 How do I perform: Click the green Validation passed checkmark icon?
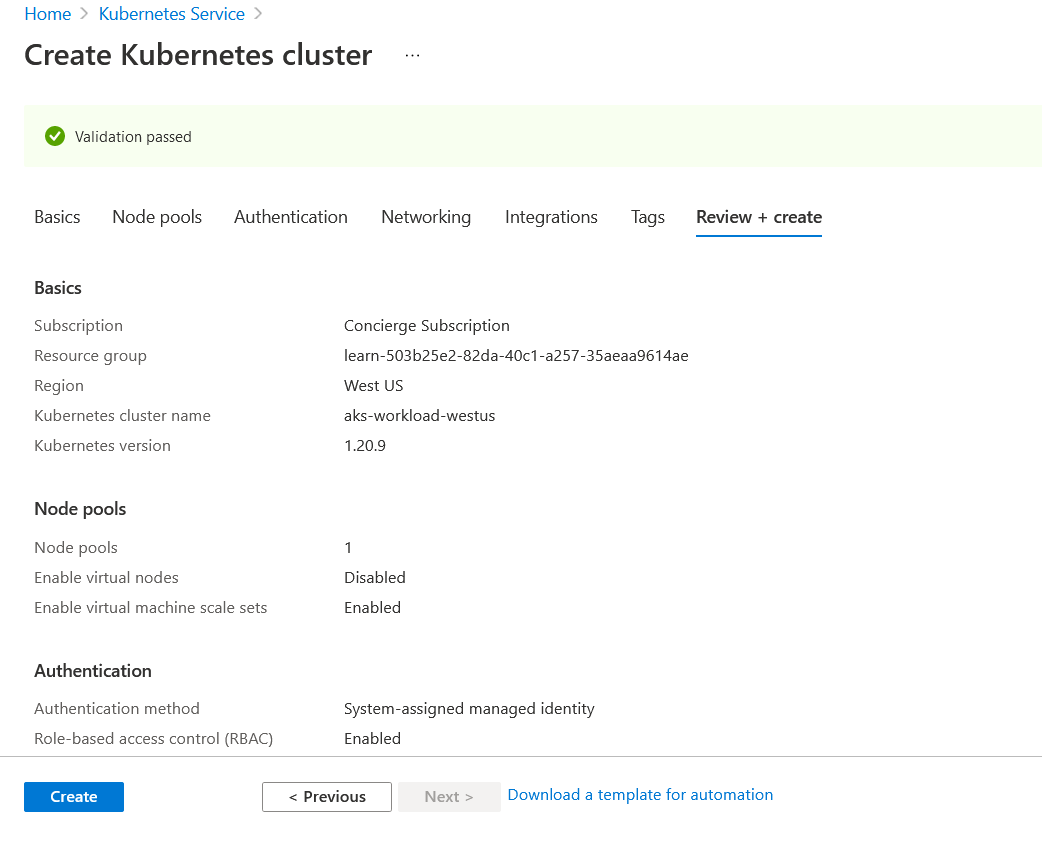(55, 136)
